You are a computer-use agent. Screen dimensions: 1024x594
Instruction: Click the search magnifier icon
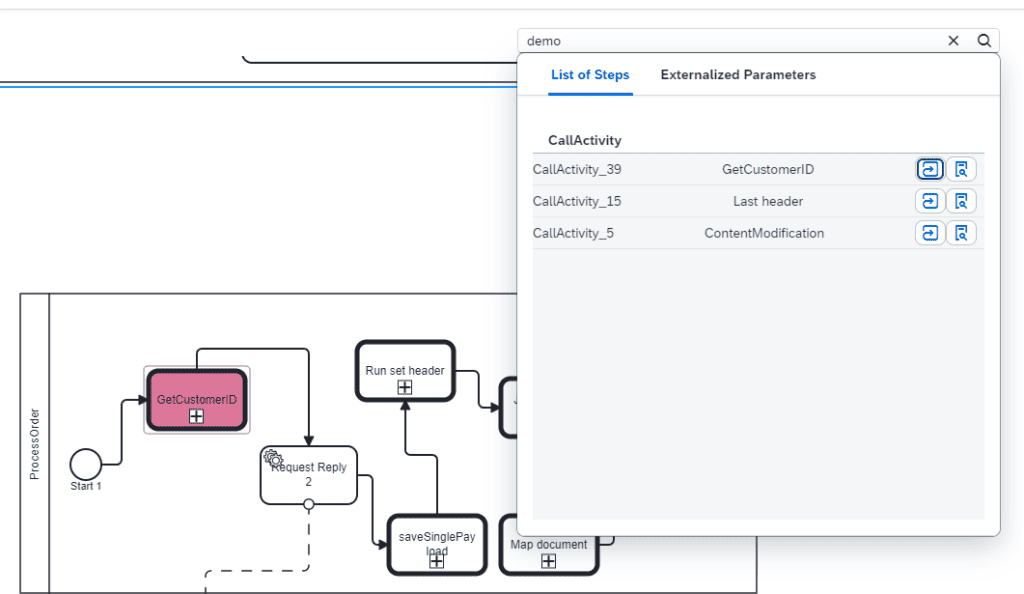coord(984,40)
